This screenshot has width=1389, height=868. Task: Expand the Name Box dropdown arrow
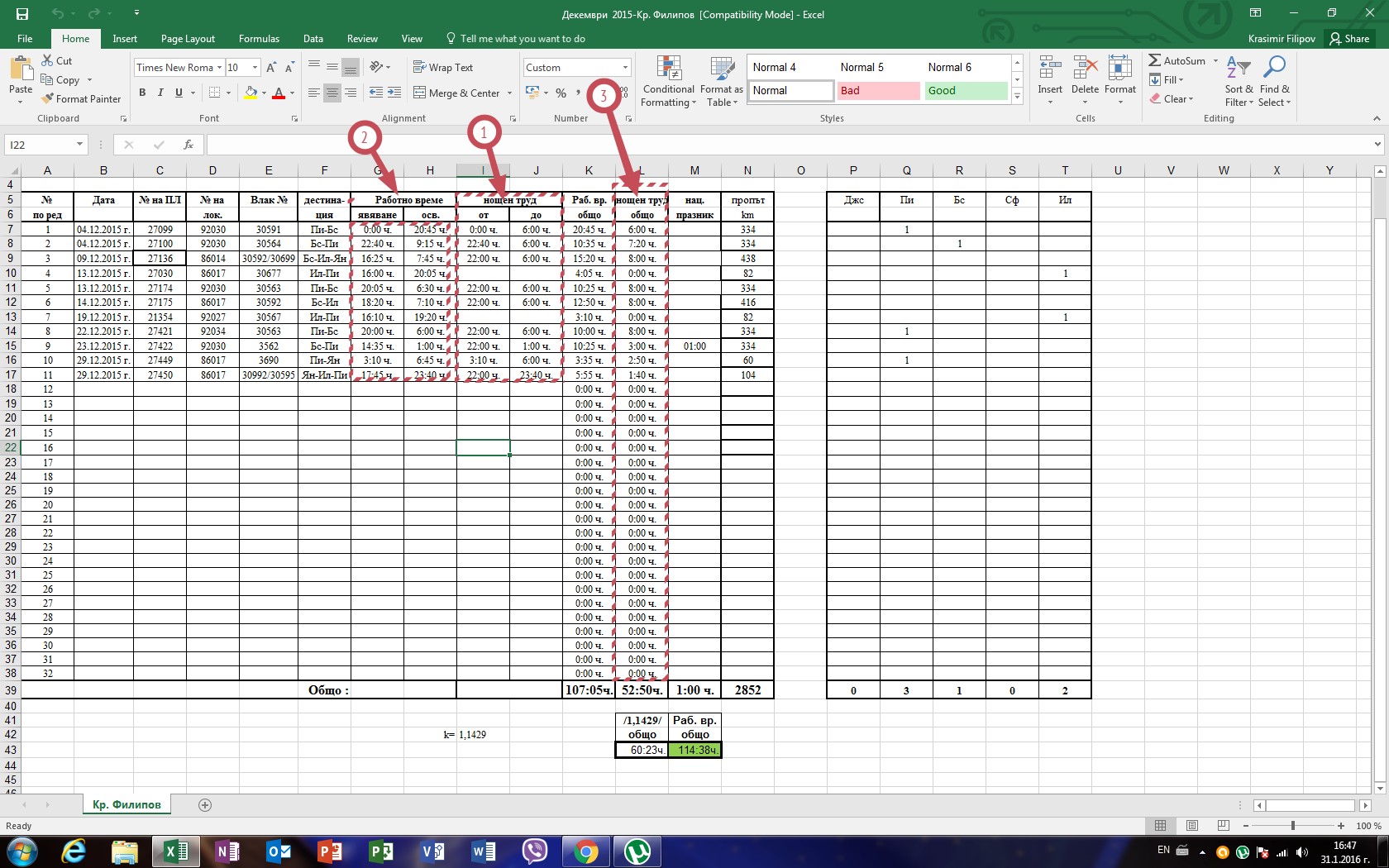(79, 145)
